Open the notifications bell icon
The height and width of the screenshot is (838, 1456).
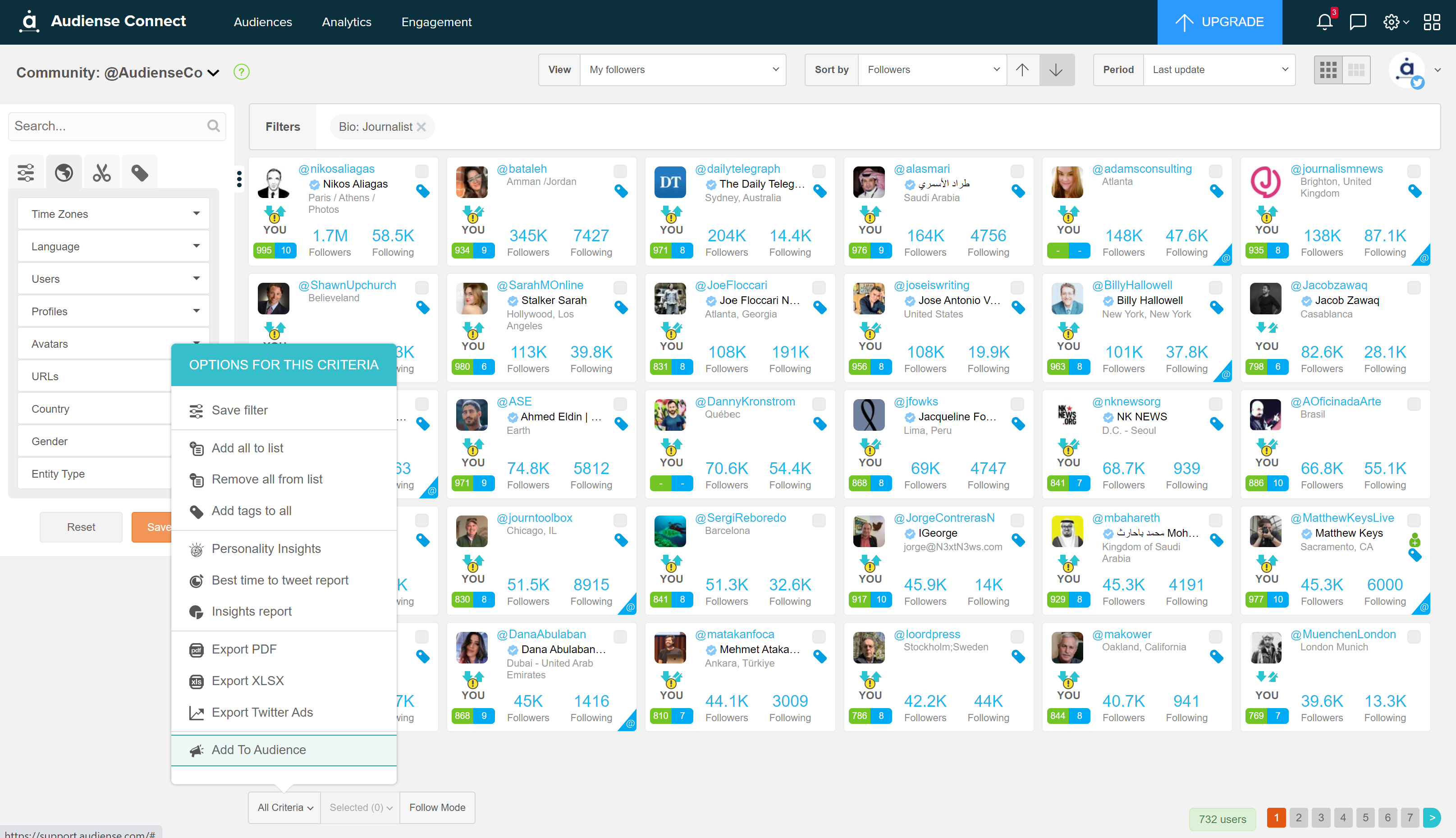click(x=1325, y=22)
